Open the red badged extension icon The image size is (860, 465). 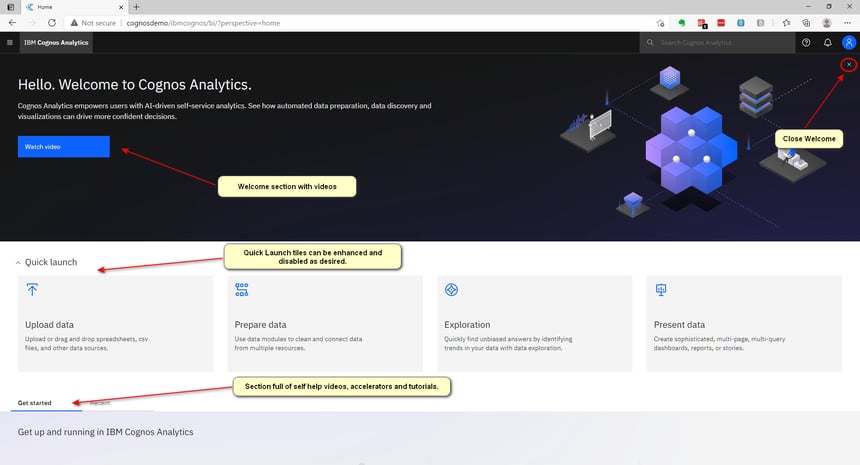(701, 23)
